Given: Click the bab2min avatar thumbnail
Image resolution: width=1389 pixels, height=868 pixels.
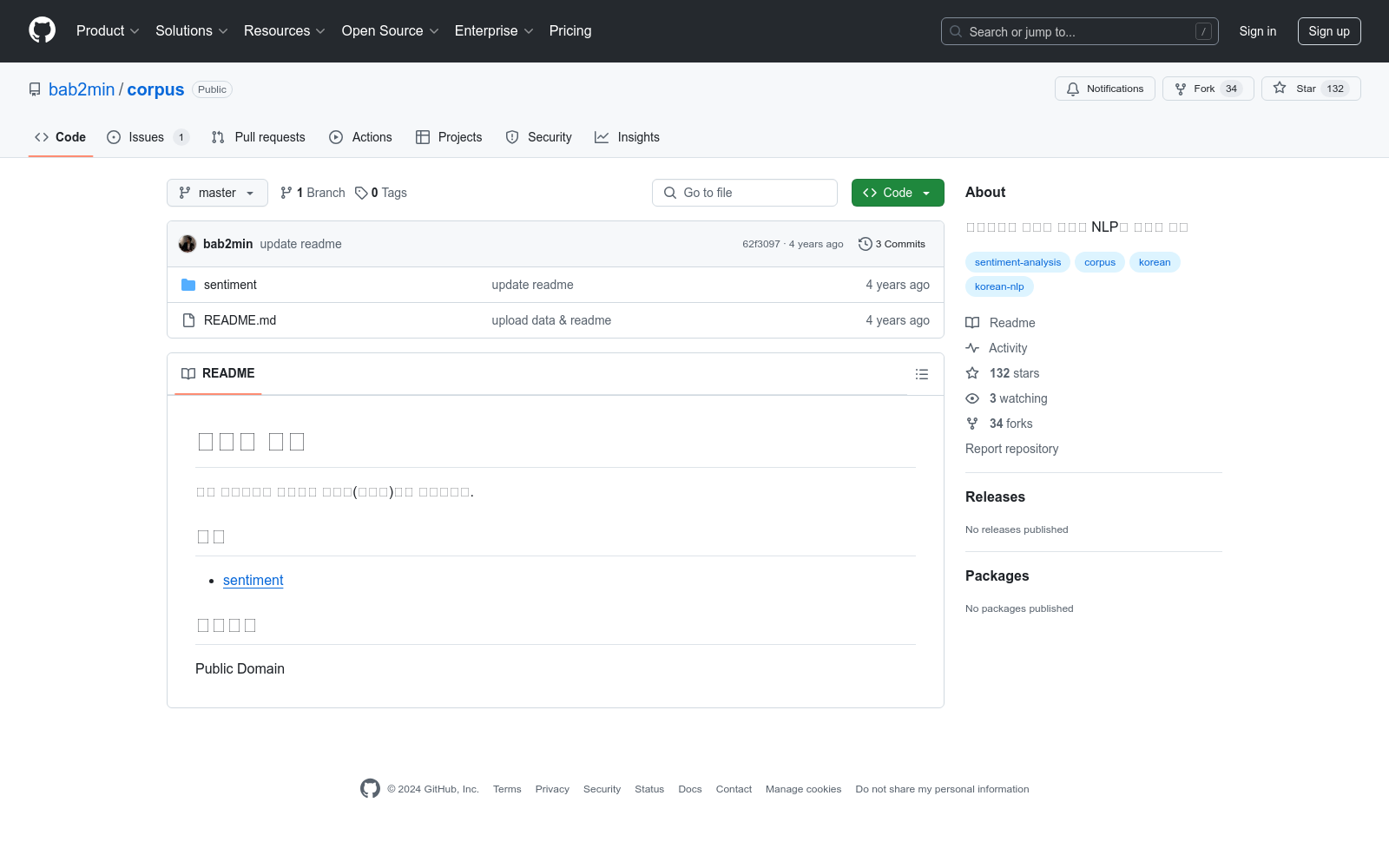Looking at the screenshot, I should click(188, 244).
